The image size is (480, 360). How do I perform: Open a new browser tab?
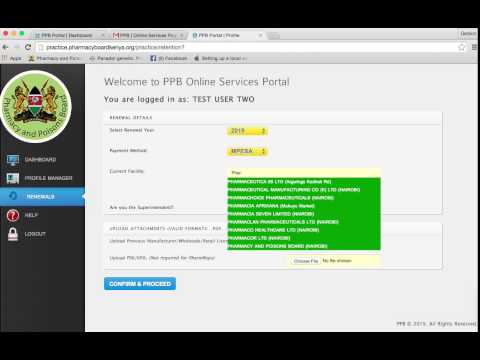(x=274, y=36)
